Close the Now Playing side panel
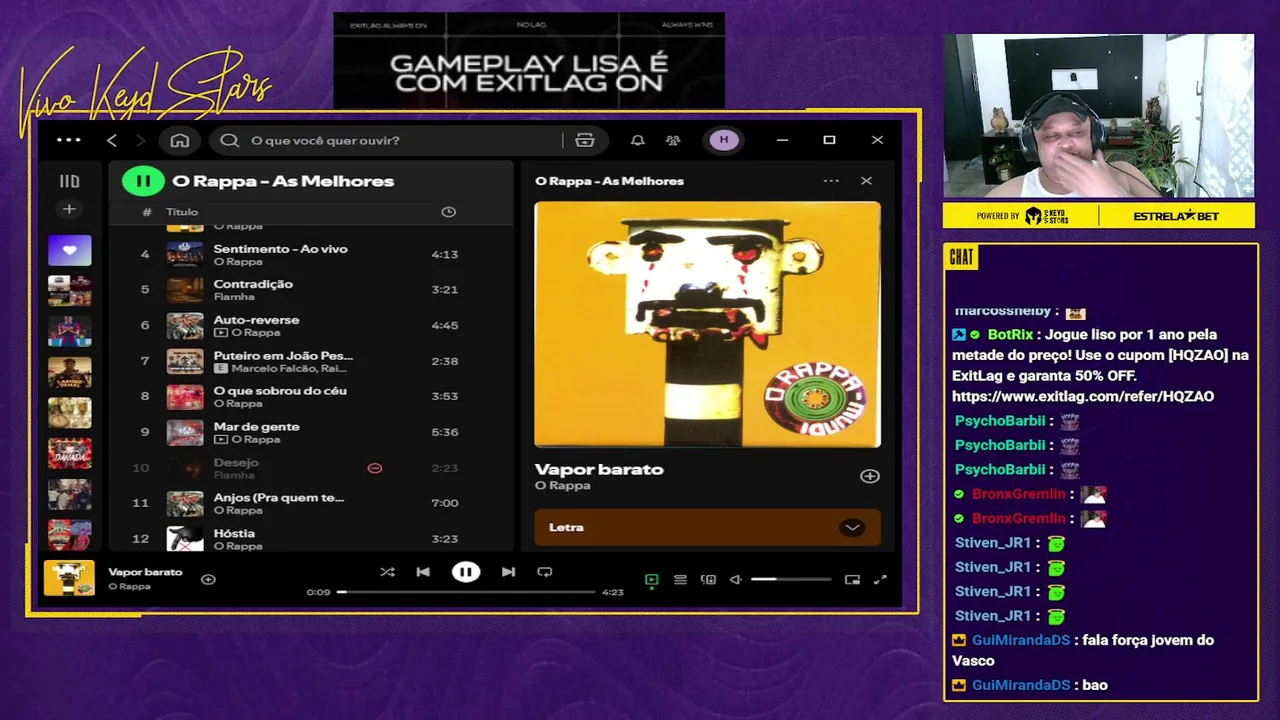Screen dimensions: 1280x720 (866, 181)
